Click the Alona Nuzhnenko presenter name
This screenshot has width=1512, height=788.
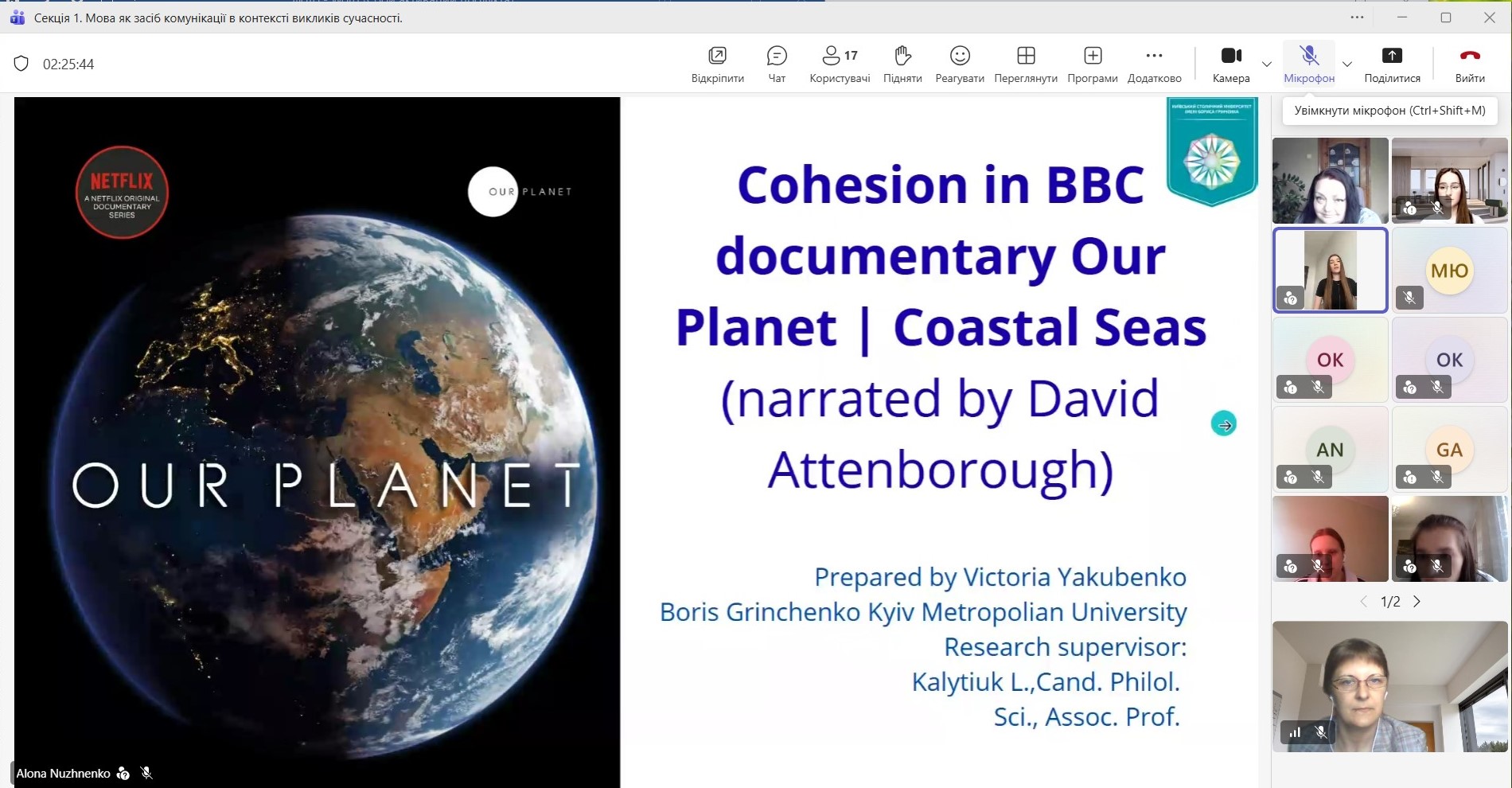(x=63, y=774)
